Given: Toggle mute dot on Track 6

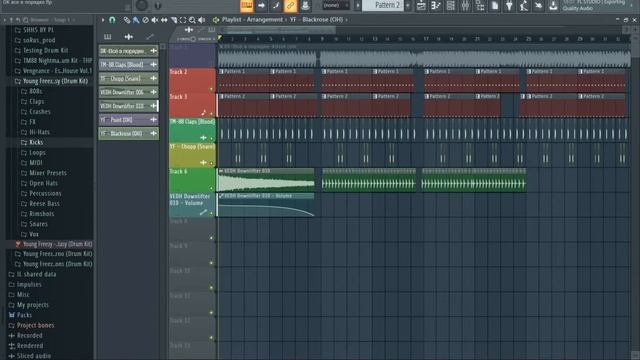Looking at the screenshot, I should click(211, 189).
